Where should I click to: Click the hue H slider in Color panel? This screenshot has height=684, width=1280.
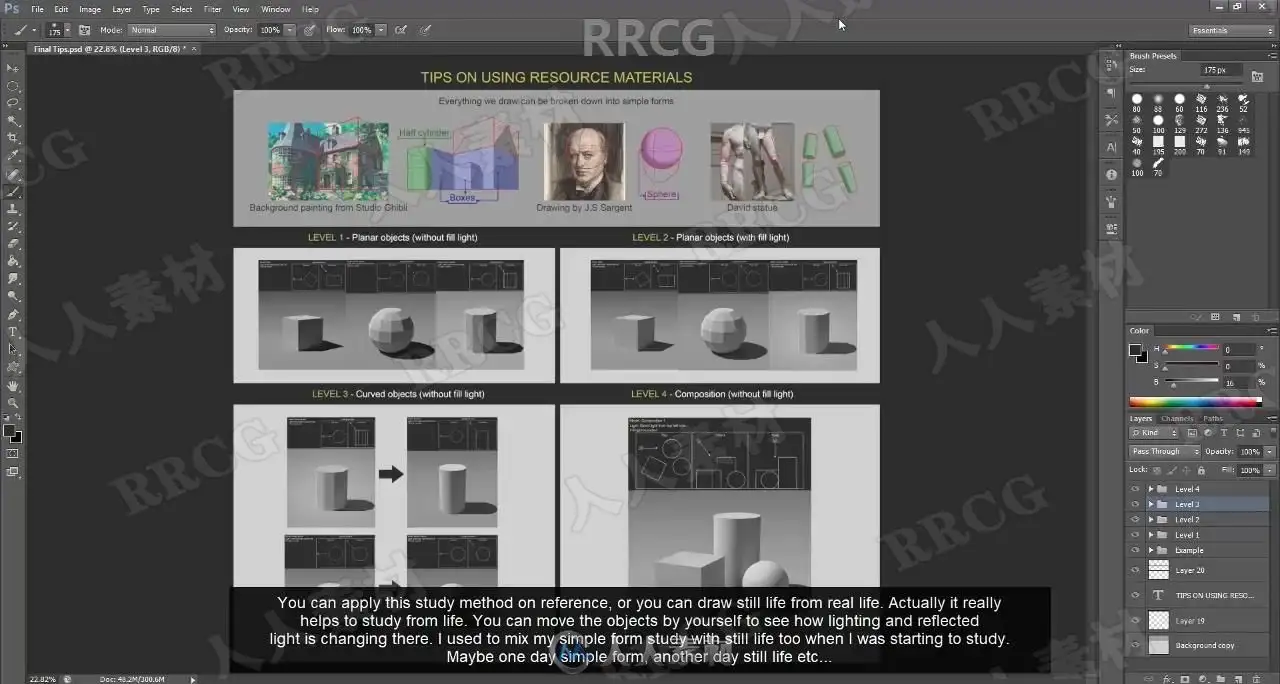click(x=1191, y=349)
